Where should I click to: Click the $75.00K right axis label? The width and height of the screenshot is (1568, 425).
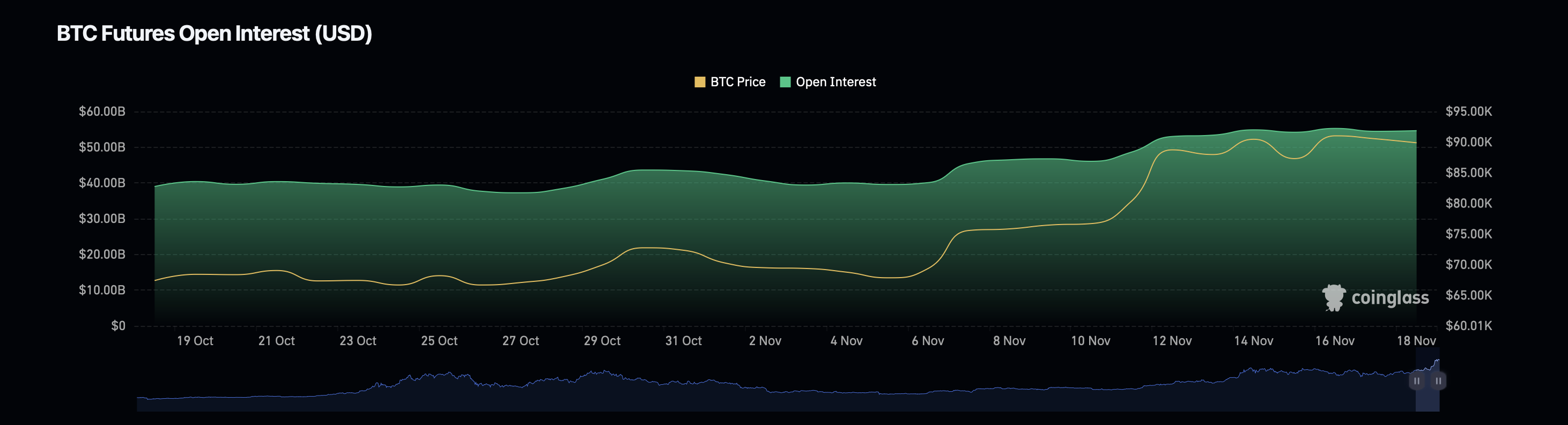[1469, 234]
